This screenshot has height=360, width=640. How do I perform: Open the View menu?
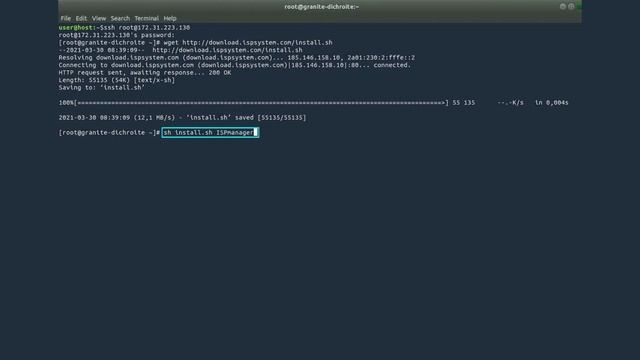pyautogui.click(x=99, y=18)
